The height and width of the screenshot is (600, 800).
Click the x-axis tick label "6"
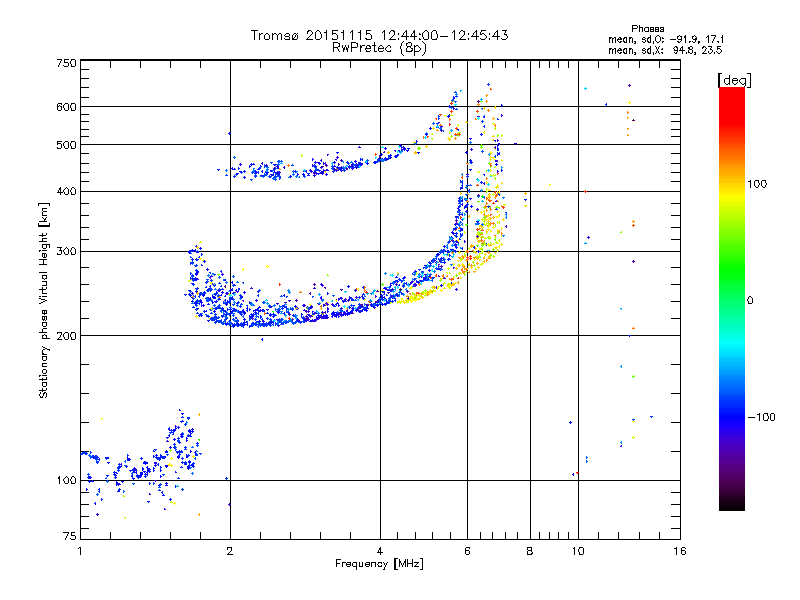click(x=467, y=551)
